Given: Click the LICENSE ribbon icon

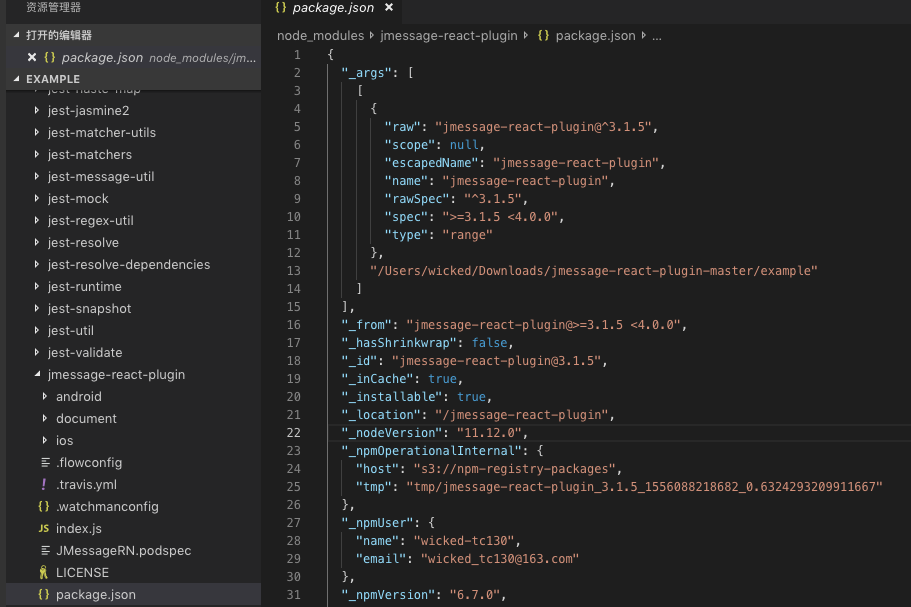Looking at the screenshot, I should click(x=44, y=573).
